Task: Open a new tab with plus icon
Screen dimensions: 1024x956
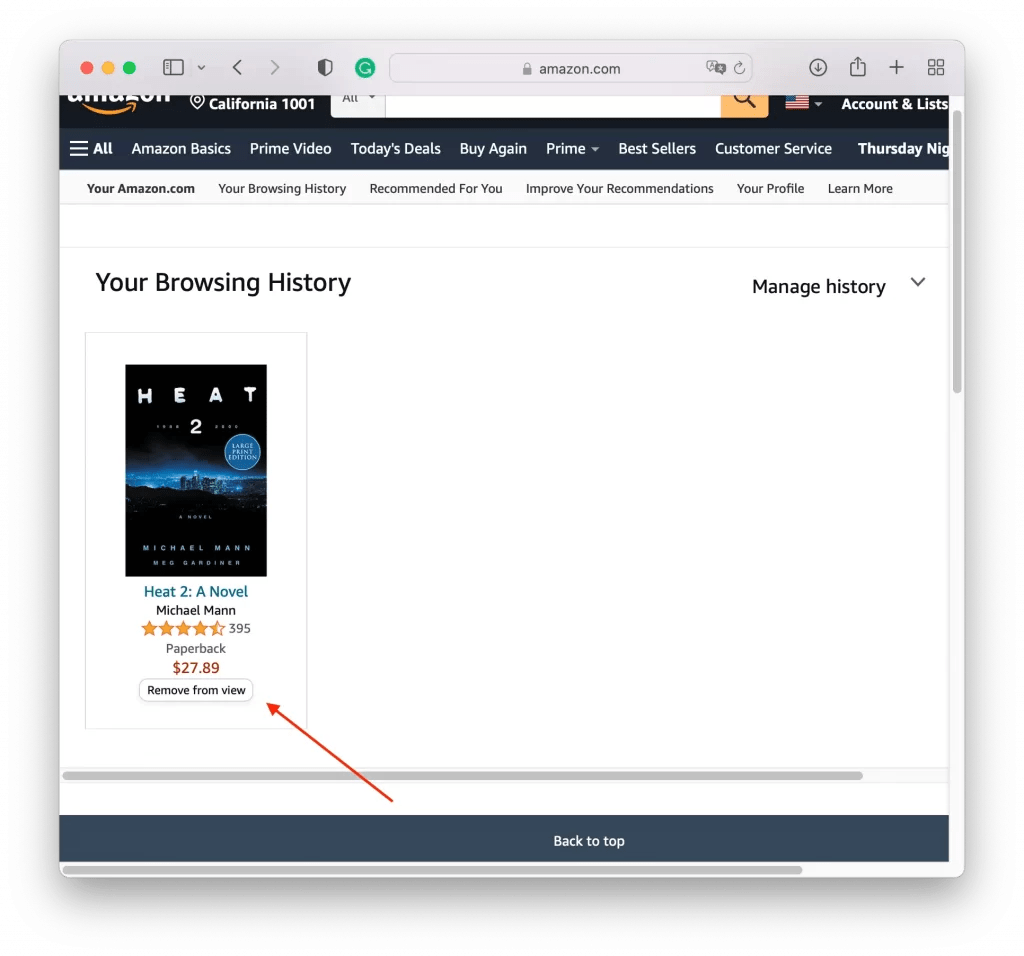Action: pyautogui.click(x=897, y=67)
